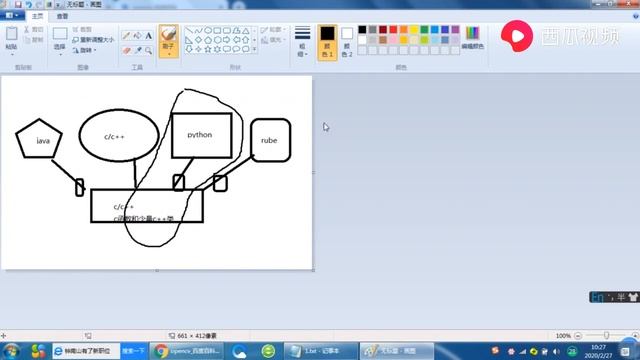Open the line Size thickness dropdown
Viewport: 640px width, 360px height.
coord(302,42)
